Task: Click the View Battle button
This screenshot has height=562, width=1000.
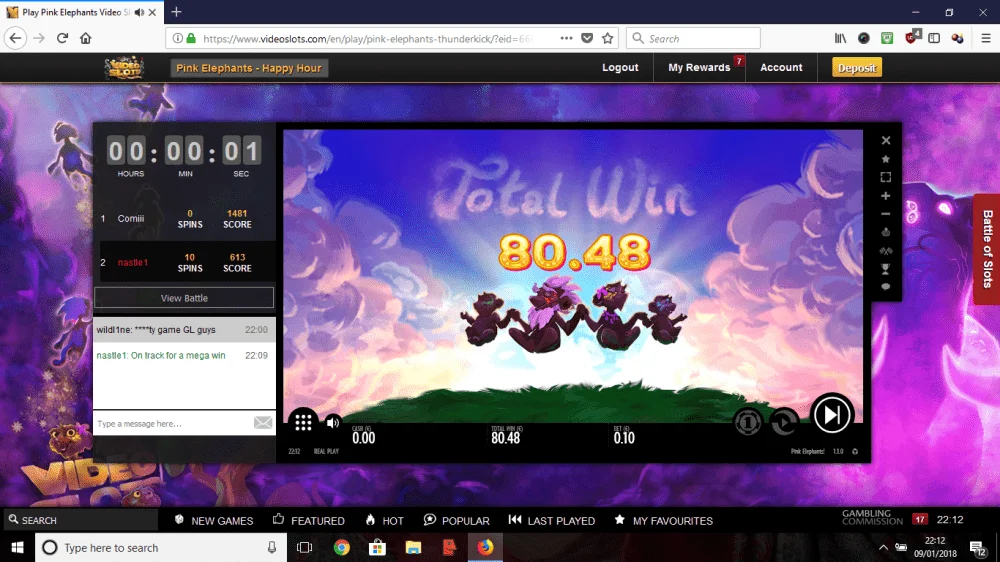Action: click(x=184, y=298)
